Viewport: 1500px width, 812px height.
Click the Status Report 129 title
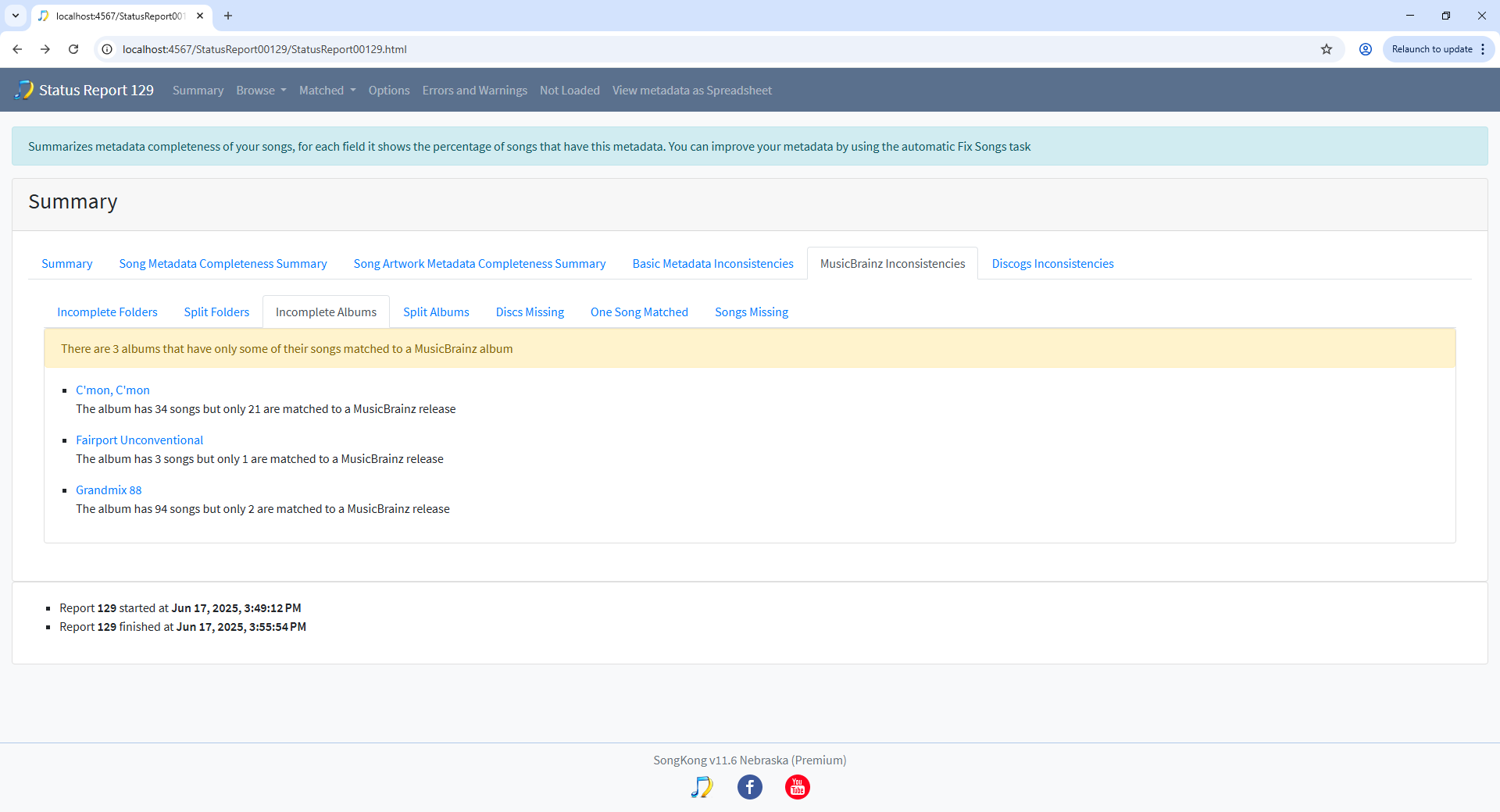(96, 91)
